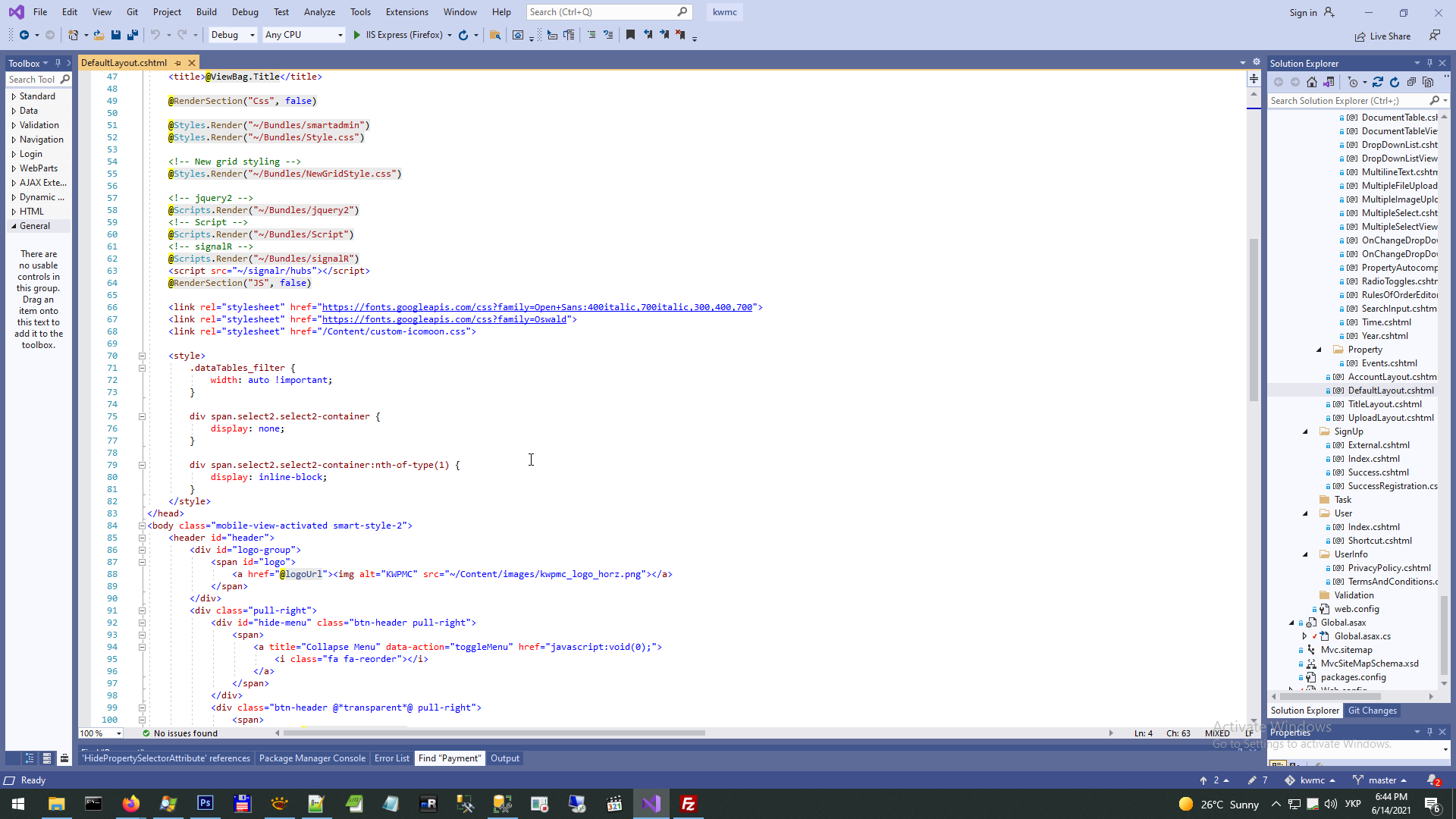Collapse the style block at line 70
Screen dimensions: 1456x819
click(x=142, y=356)
